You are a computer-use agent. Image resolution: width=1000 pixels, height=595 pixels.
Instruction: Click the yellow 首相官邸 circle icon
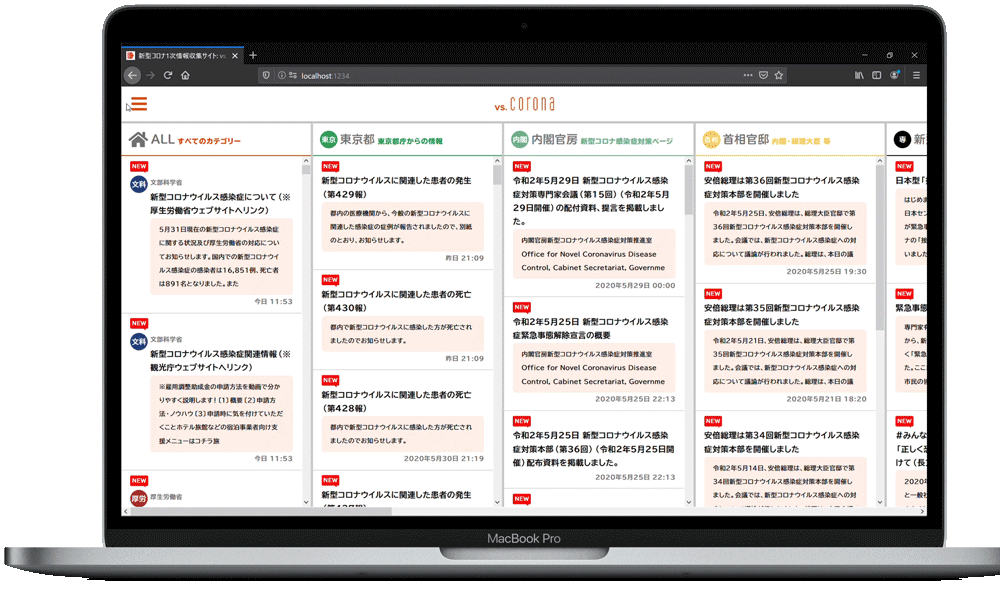pyautogui.click(x=711, y=140)
